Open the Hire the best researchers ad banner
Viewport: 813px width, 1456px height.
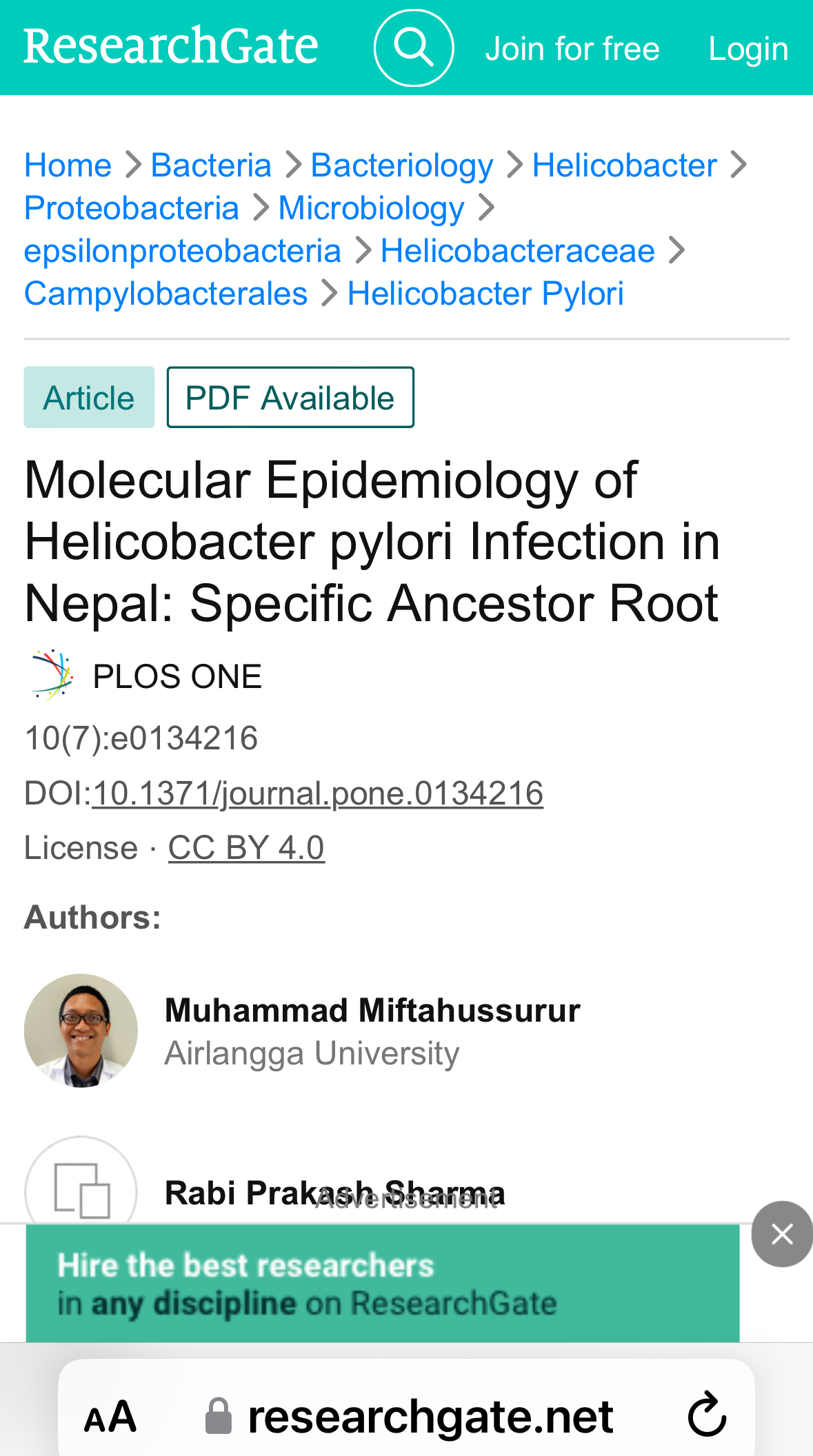pos(383,1284)
